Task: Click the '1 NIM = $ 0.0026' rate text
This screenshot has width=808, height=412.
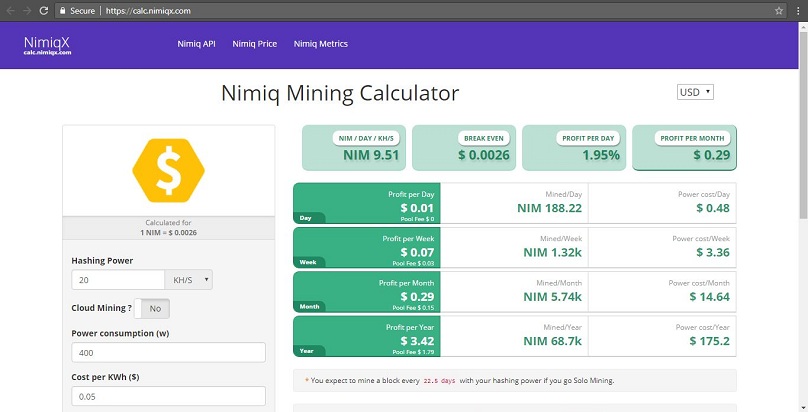Action: pos(169,233)
